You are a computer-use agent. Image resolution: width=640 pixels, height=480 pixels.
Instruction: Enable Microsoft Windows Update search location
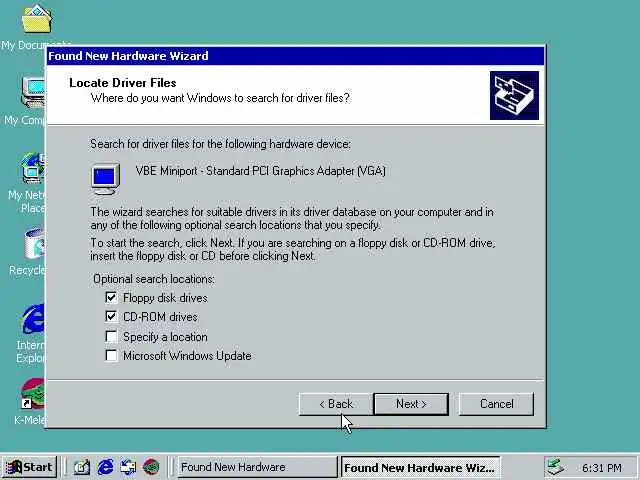pos(111,355)
